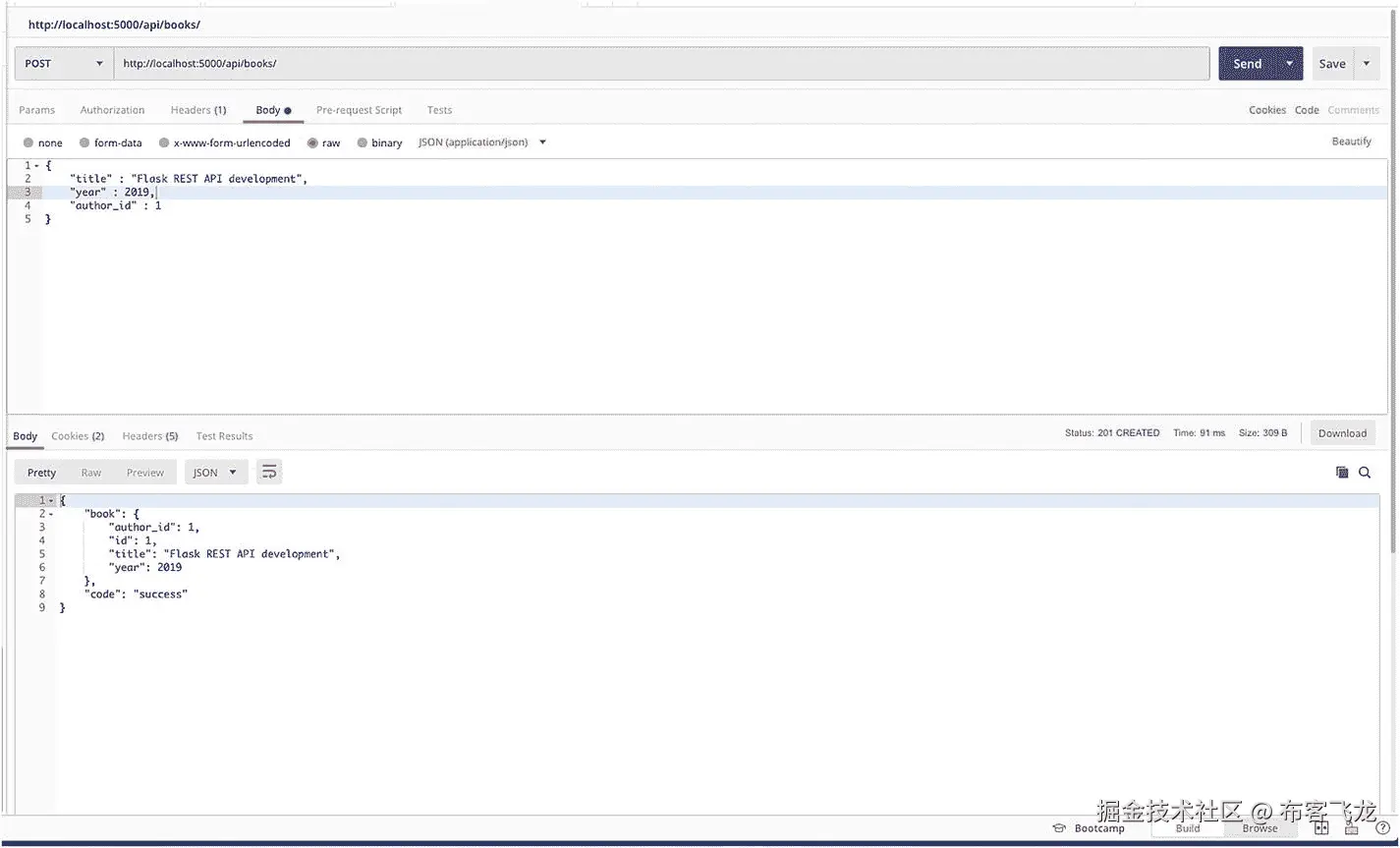Open request Cookies manager
This screenshot has height=848, width=1400.
1266,109
